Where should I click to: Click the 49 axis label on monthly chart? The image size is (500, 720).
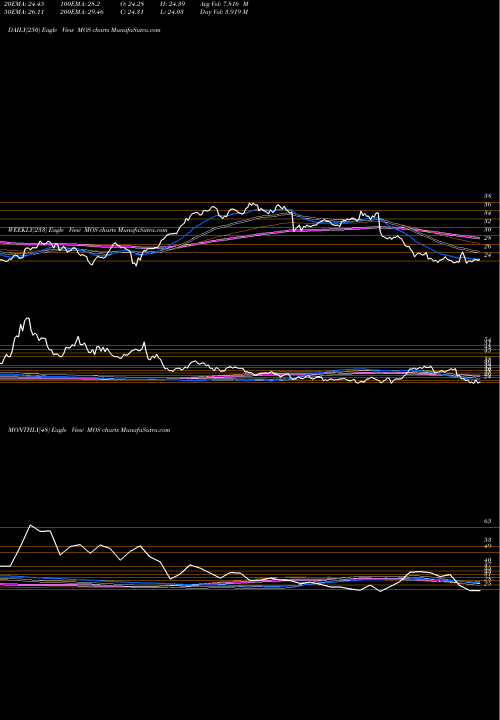[x=487, y=546]
